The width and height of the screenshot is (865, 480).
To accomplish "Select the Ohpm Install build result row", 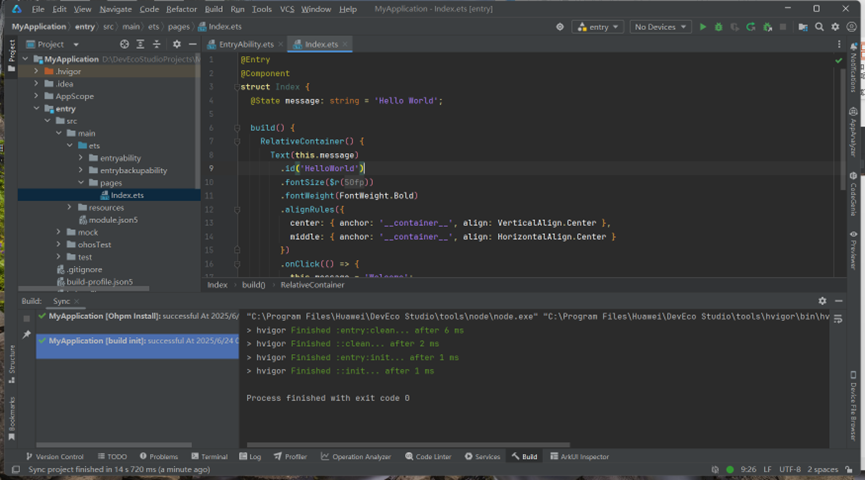I will 137,316.
